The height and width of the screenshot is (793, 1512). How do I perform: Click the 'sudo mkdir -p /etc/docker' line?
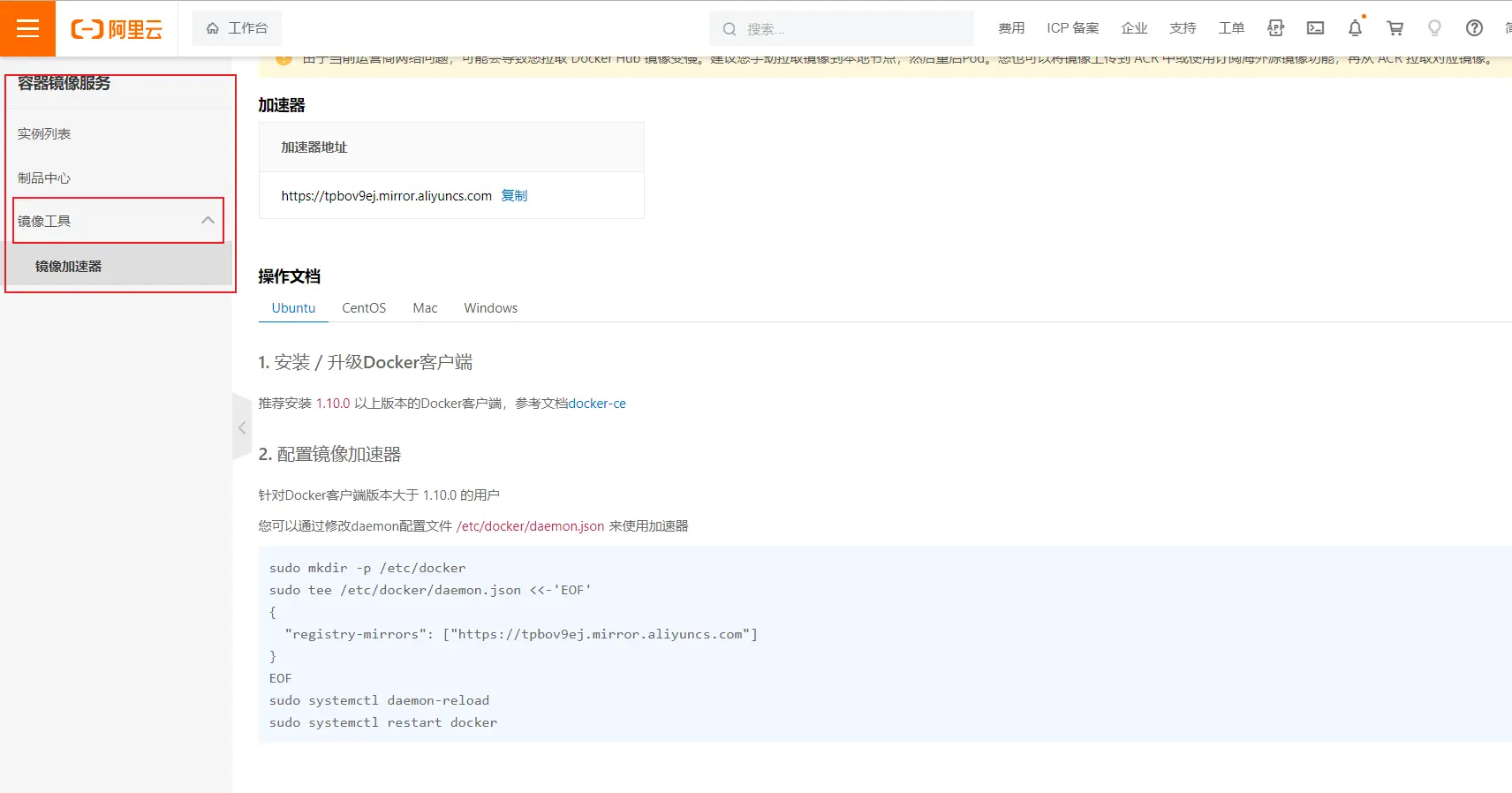367,568
